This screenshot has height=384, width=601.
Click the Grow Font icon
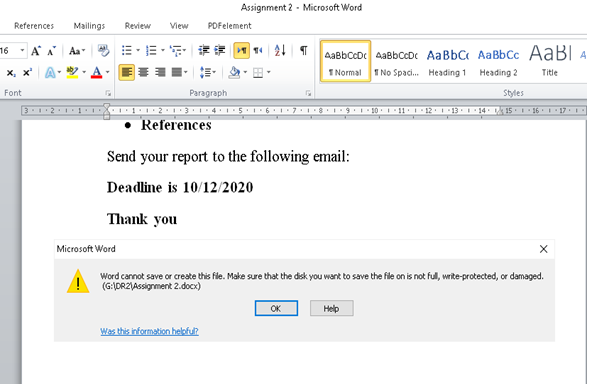[36, 51]
